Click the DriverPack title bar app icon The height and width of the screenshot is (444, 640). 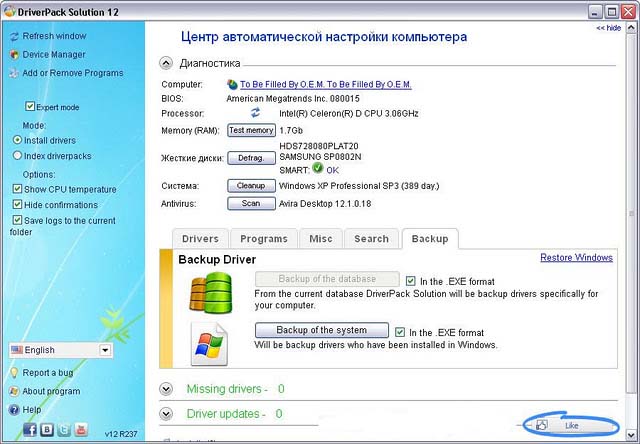(9, 11)
